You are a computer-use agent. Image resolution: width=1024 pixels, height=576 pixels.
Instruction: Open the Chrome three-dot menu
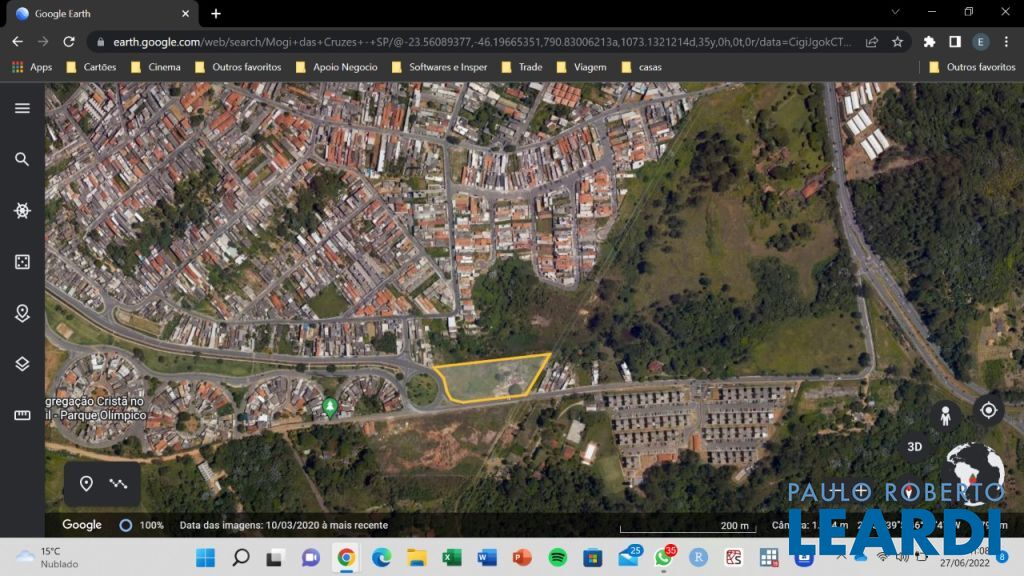pyautogui.click(x=1006, y=42)
